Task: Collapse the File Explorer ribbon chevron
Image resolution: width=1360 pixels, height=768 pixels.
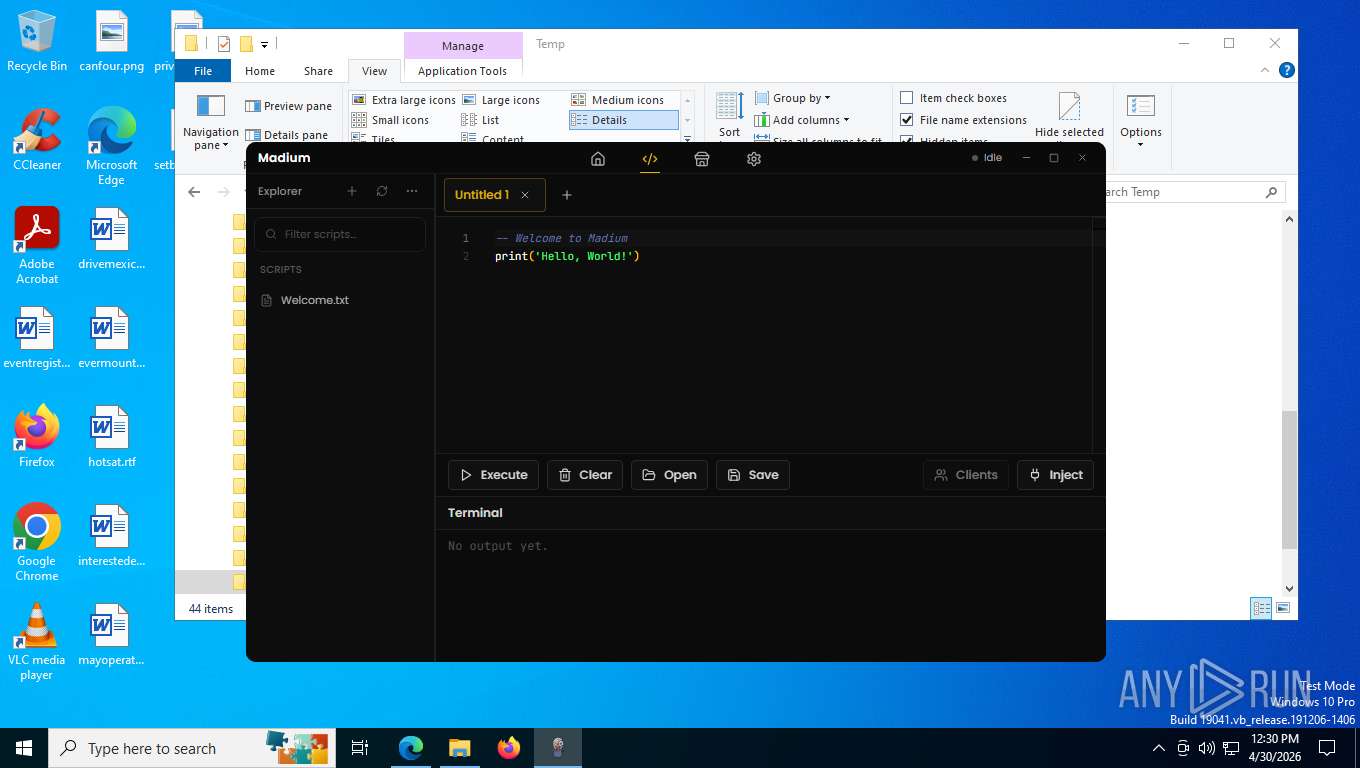Action: point(1266,70)
